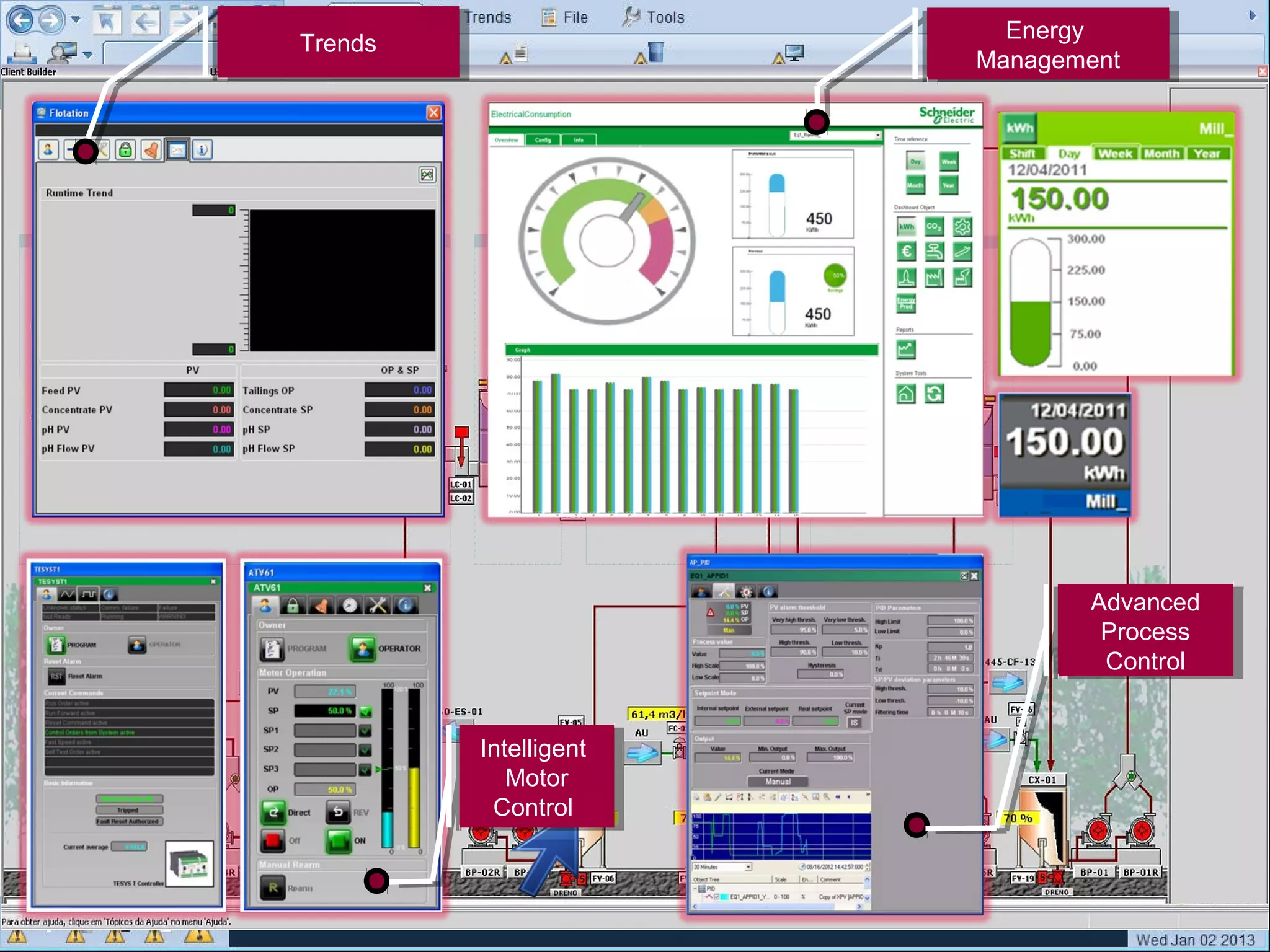Select the Week tab in Mill widget
Viewport: 1270px width, 952px height.
point(1116,154)
